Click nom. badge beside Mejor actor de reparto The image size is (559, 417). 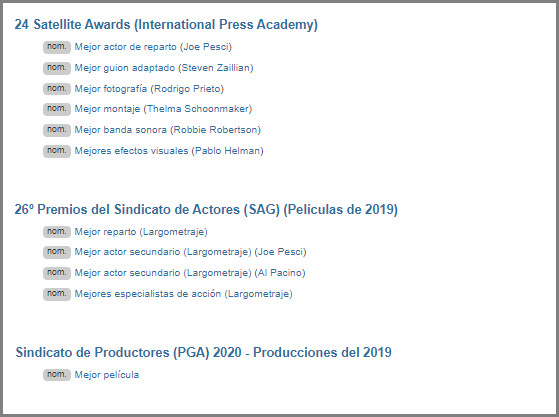57,47
